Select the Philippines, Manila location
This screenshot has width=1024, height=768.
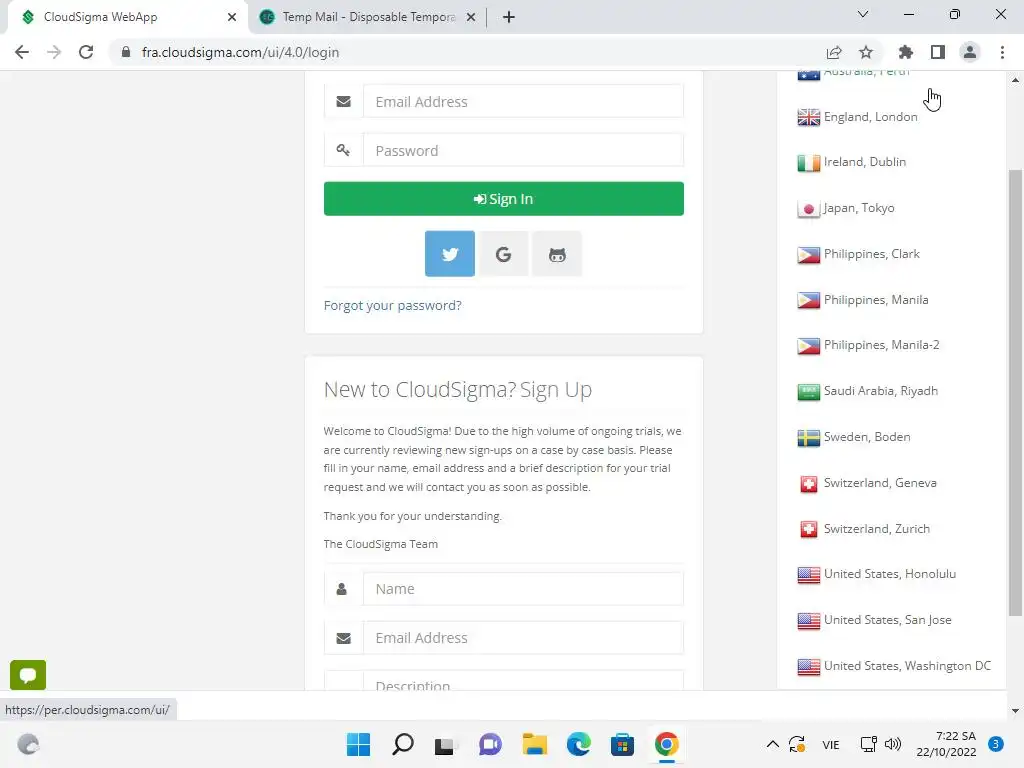click(x=876, y=300)
